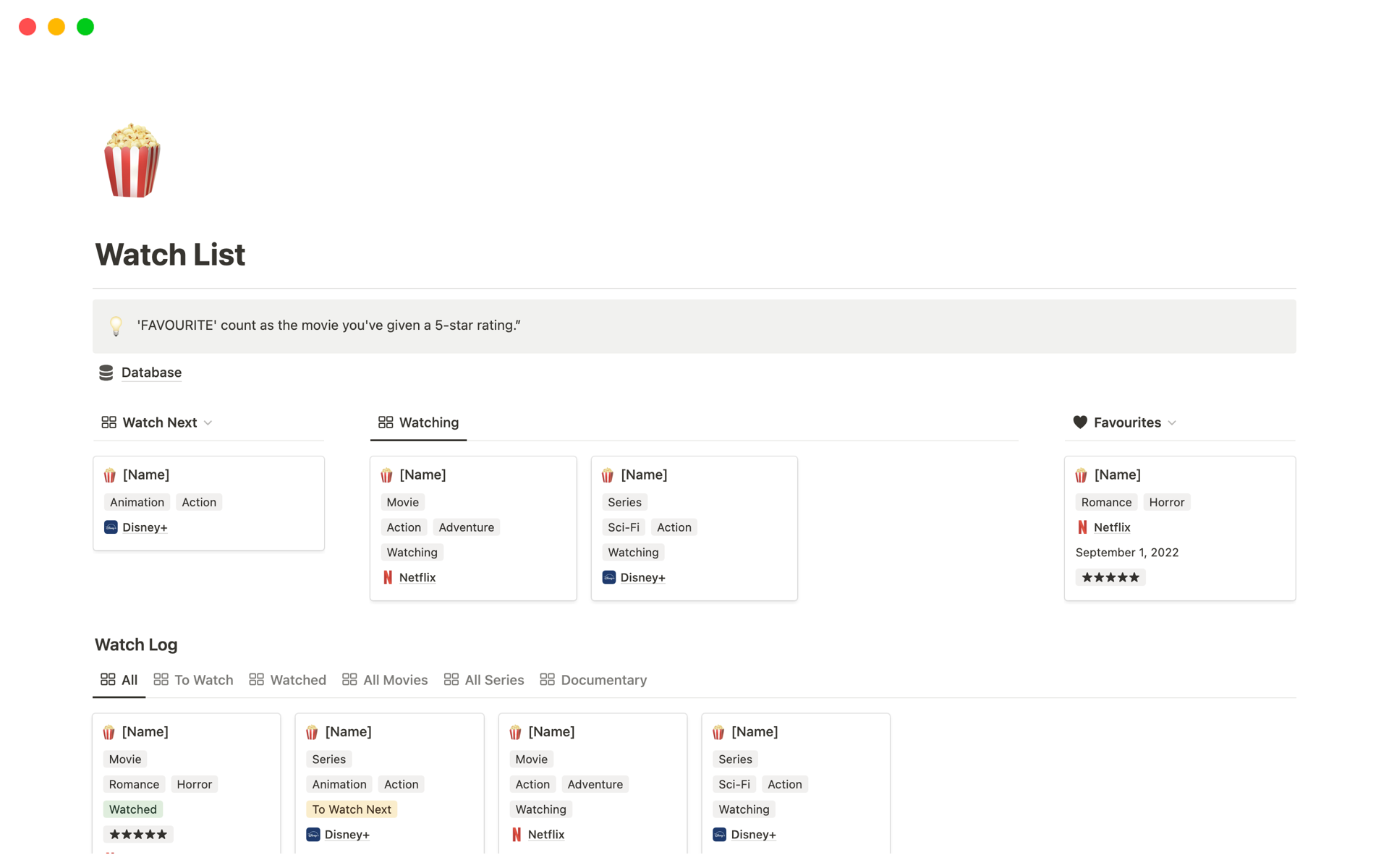Open the All Movies tab
Screen dimensions: 1389x868
pyautogui.click(x=386, y=680)
